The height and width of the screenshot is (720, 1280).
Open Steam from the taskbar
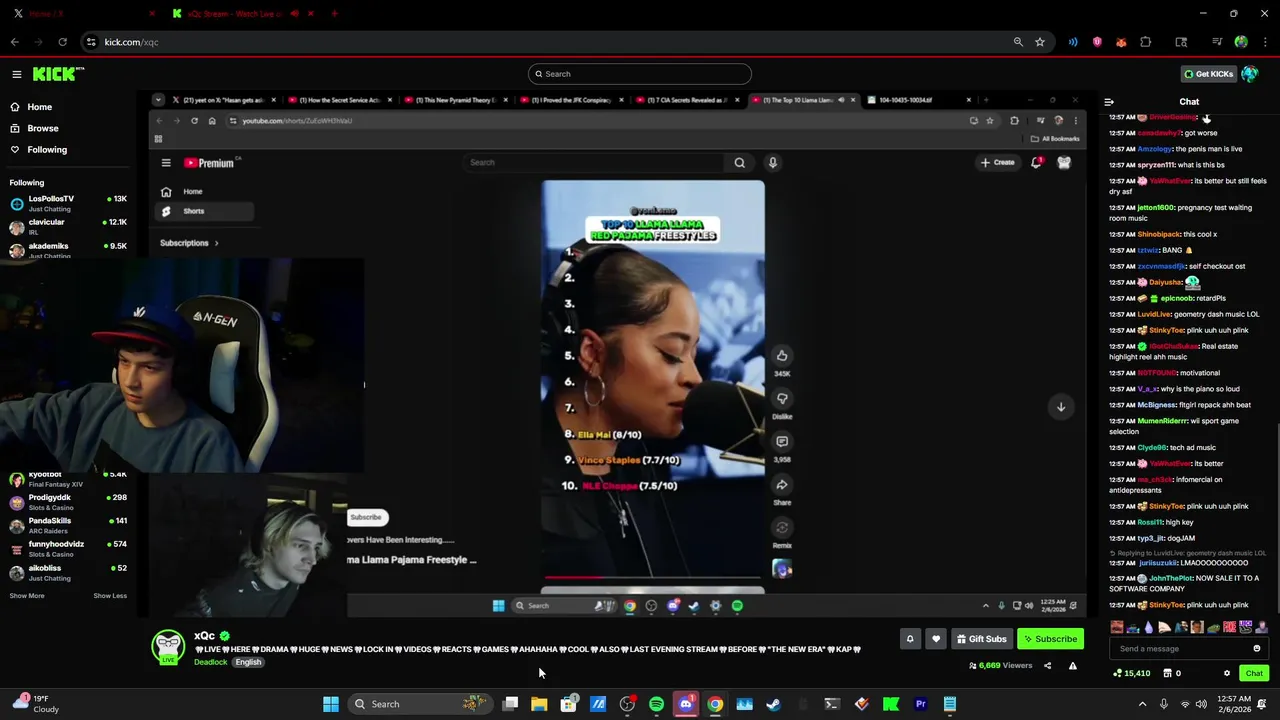click(x=773, y=704)
